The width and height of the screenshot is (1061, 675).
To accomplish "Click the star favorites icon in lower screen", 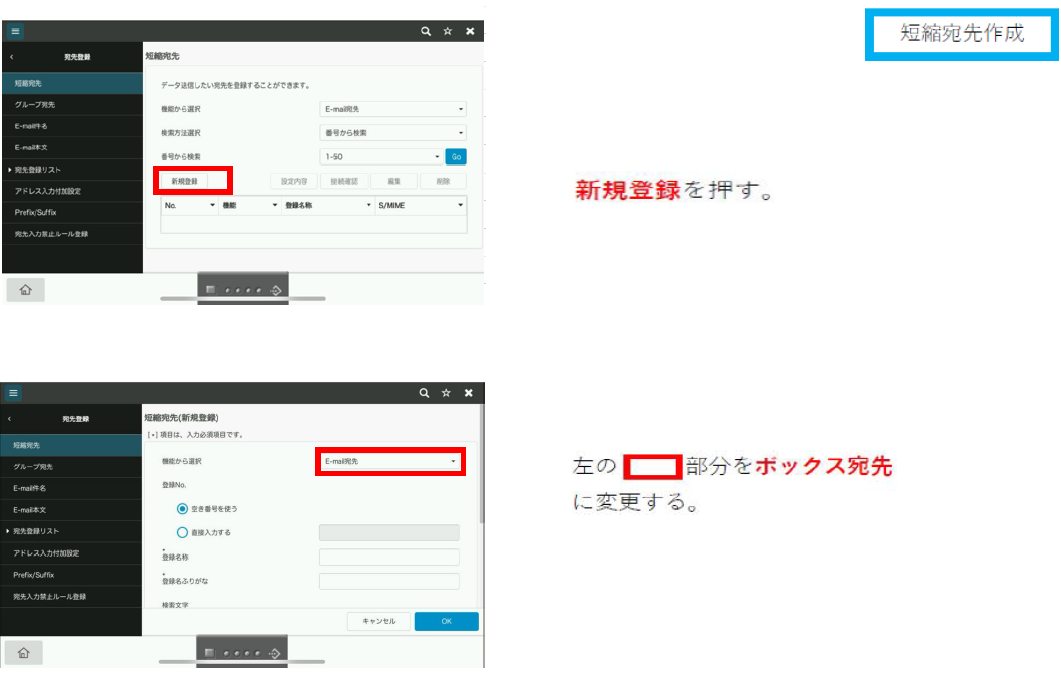I will pos(447,394).
